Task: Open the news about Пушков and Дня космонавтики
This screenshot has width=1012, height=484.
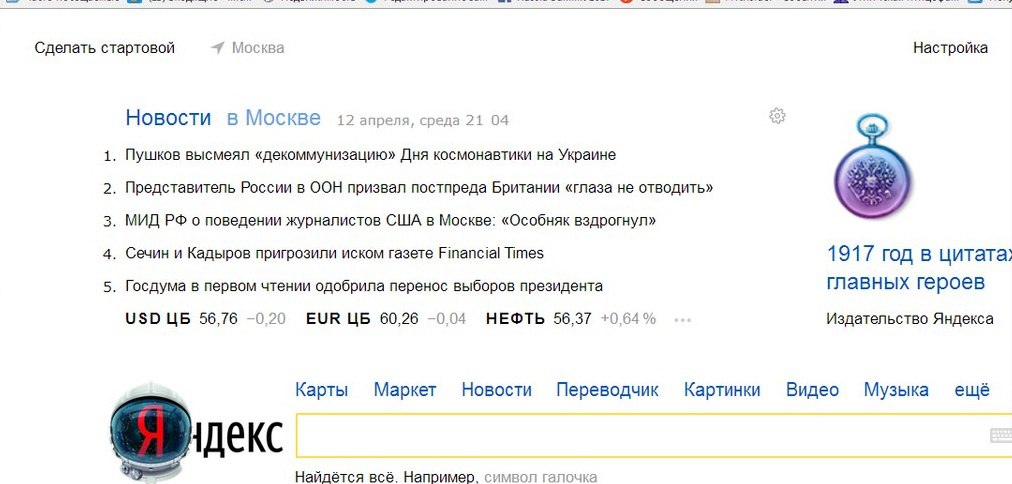Action: 370,155
